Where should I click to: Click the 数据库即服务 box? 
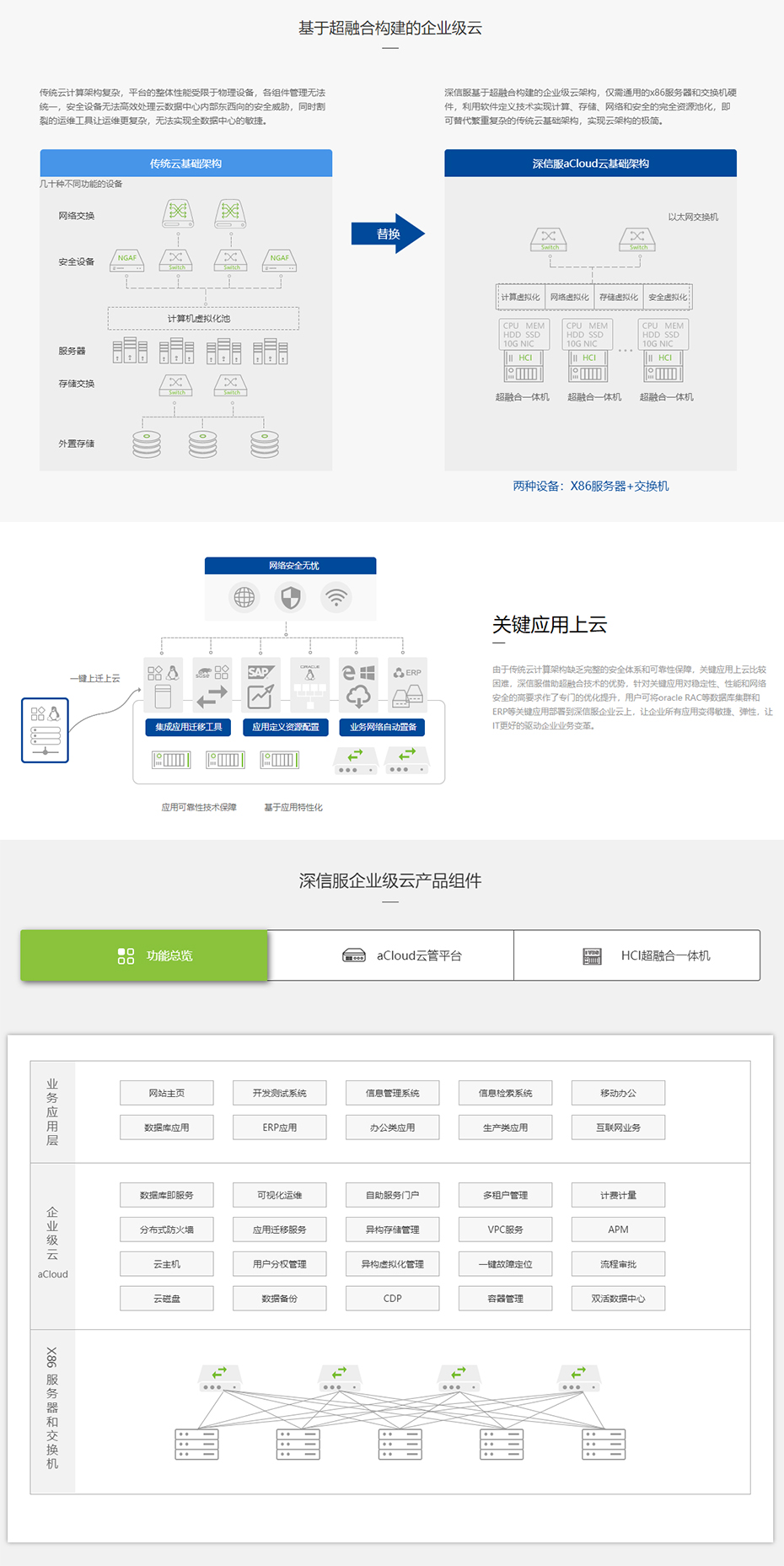(x=167, y=1195)
